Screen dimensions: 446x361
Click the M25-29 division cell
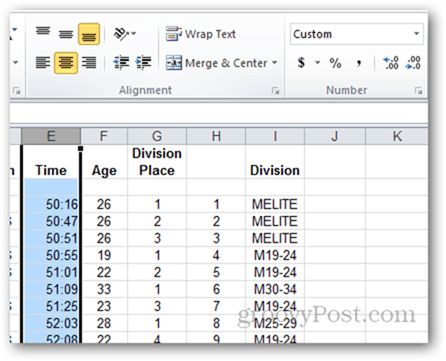click(275, 323)
